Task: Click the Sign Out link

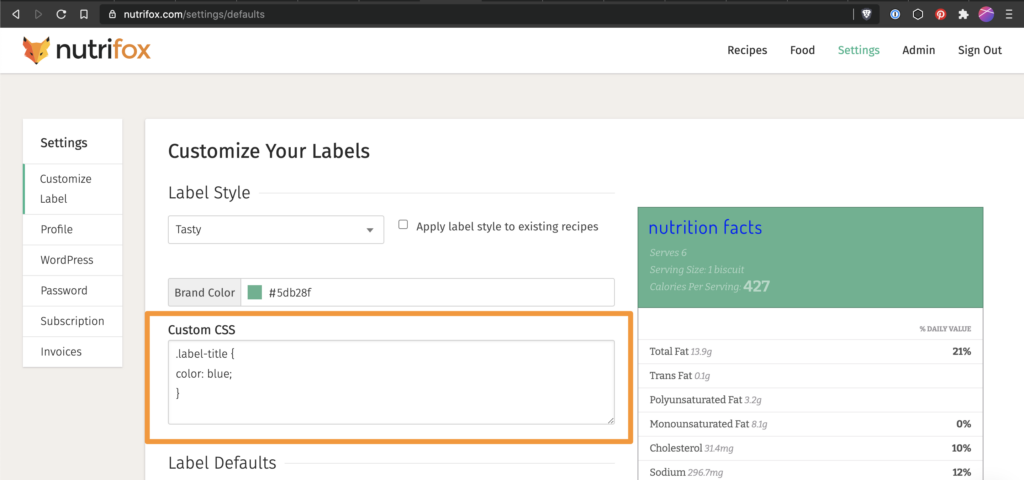Action: pos(980,50)
